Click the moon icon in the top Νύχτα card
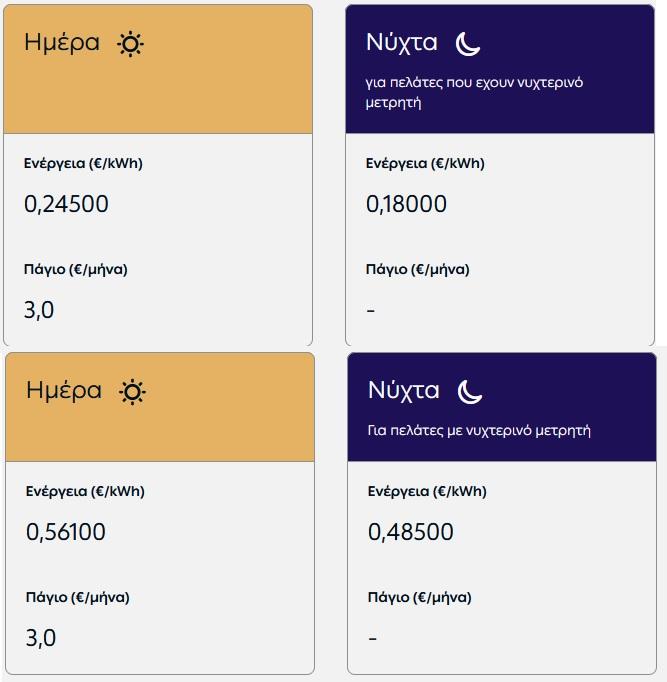 [468, 44]
